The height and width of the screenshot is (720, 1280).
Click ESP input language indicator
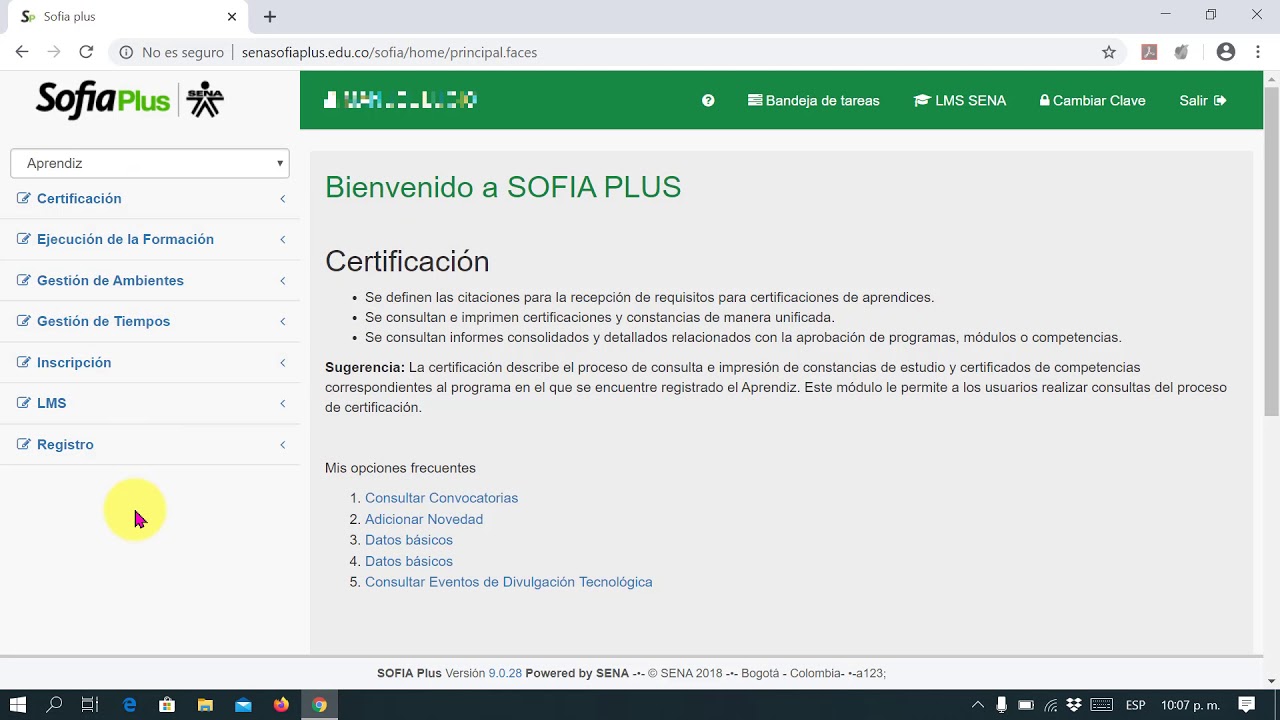(x=1136, y=705)
